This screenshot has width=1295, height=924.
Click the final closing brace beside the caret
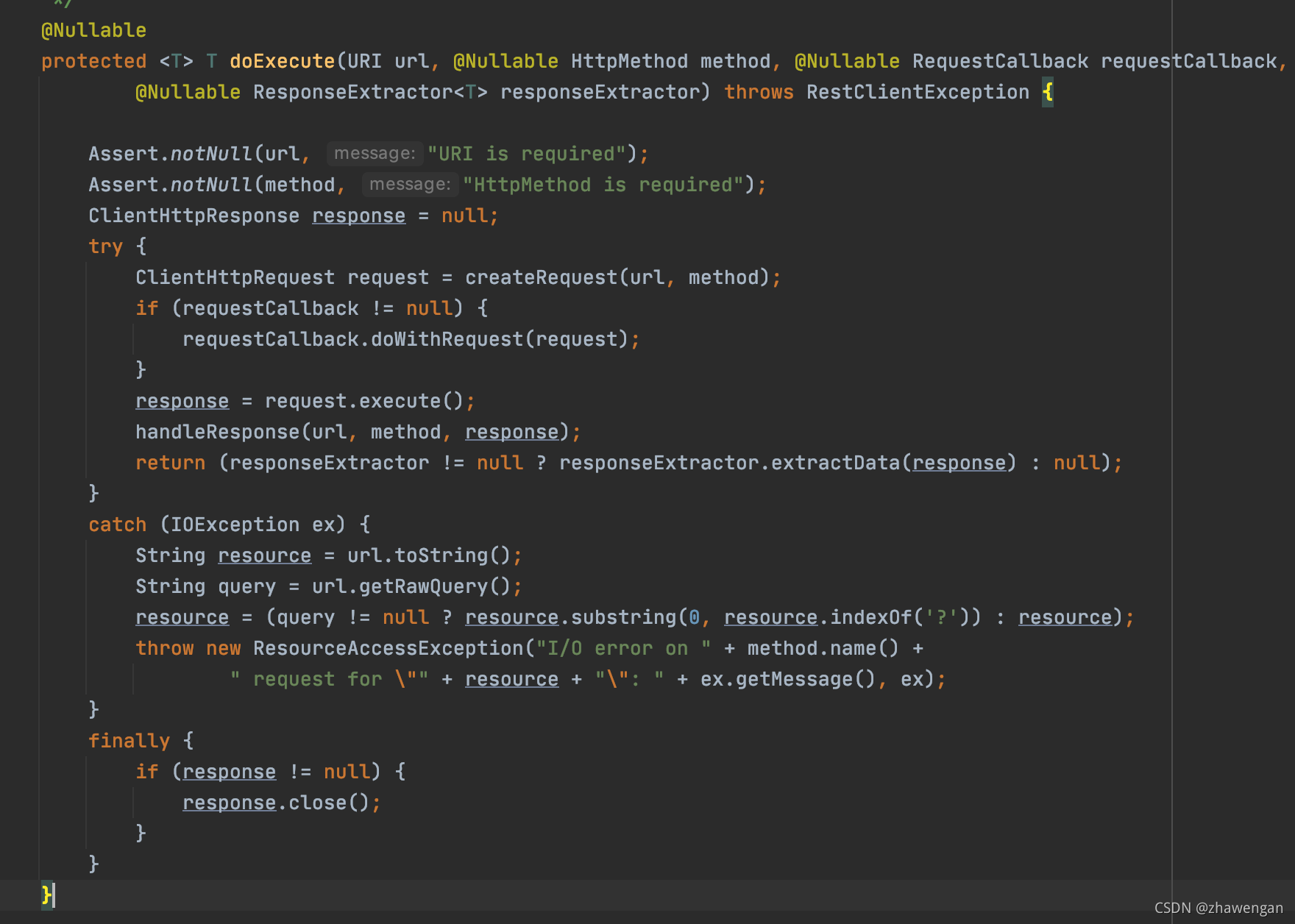47,895
